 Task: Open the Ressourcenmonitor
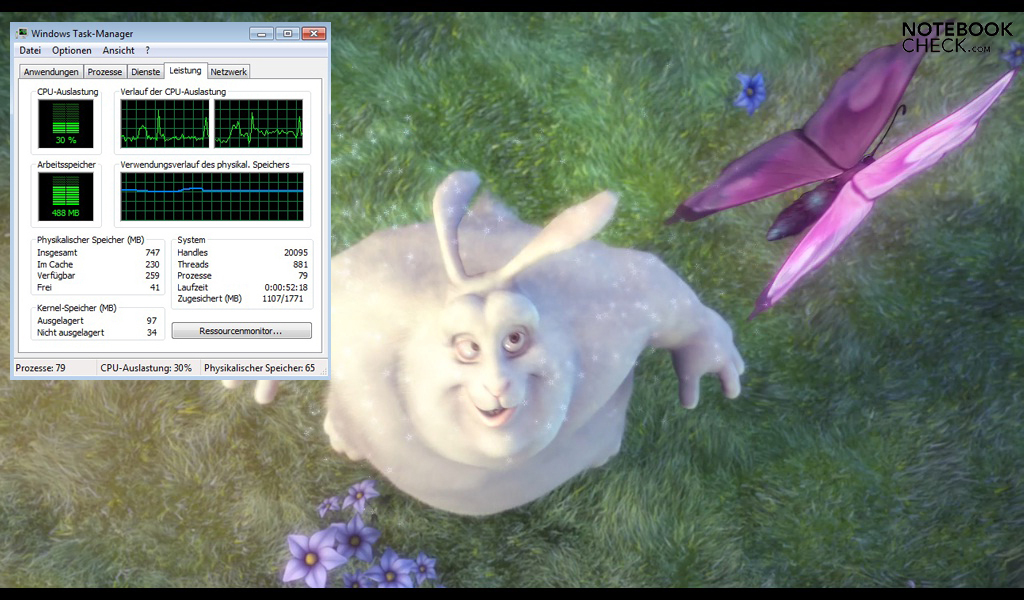tap(242, 331)
